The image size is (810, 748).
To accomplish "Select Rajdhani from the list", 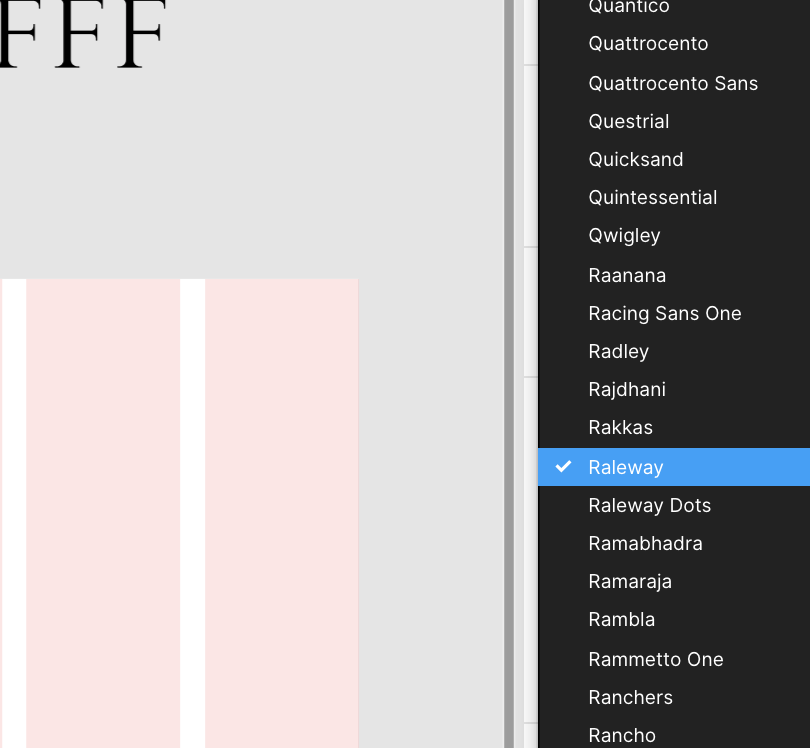I will click(x=627, y=389).
